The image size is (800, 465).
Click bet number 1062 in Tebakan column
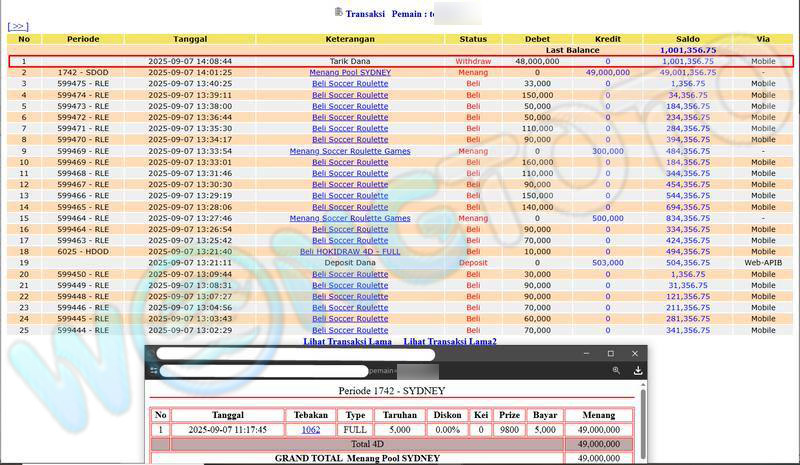point(312,429)
